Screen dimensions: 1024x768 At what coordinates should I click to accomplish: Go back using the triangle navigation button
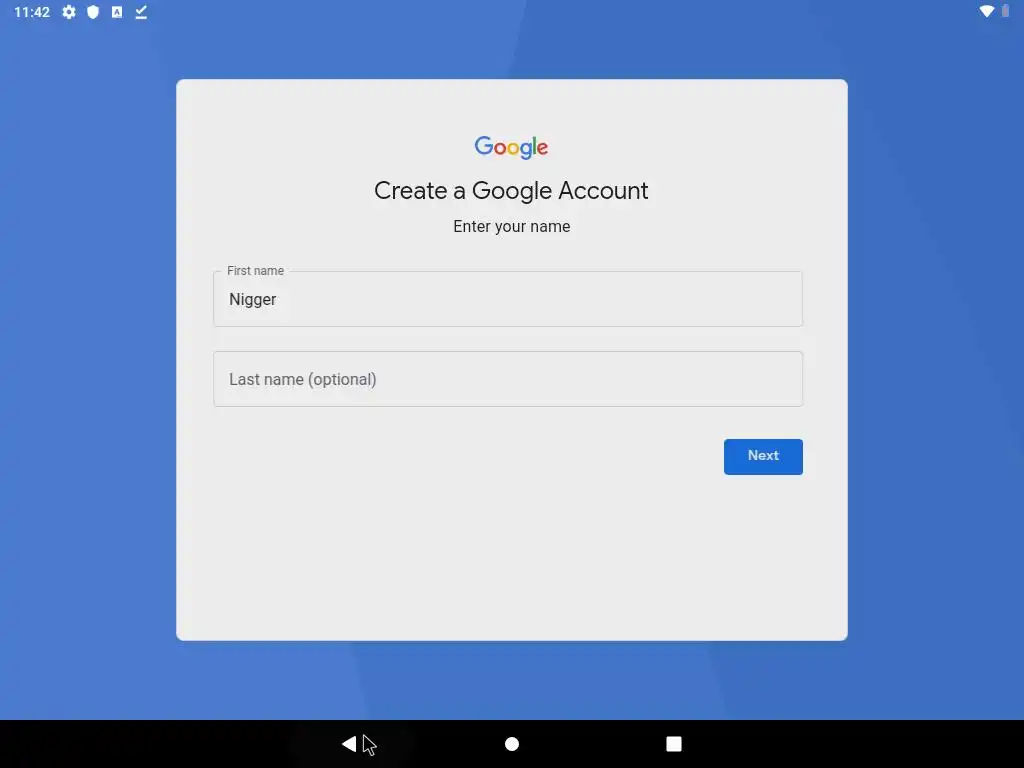(x=349, y=744)
